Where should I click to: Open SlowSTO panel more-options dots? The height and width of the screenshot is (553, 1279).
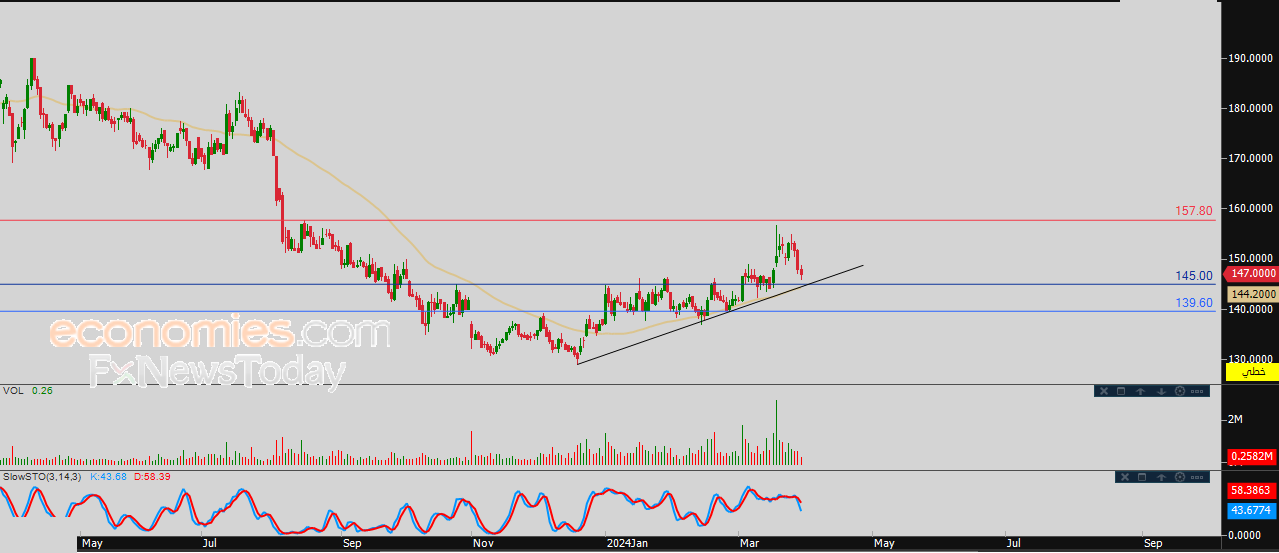tap(1197, 477)
